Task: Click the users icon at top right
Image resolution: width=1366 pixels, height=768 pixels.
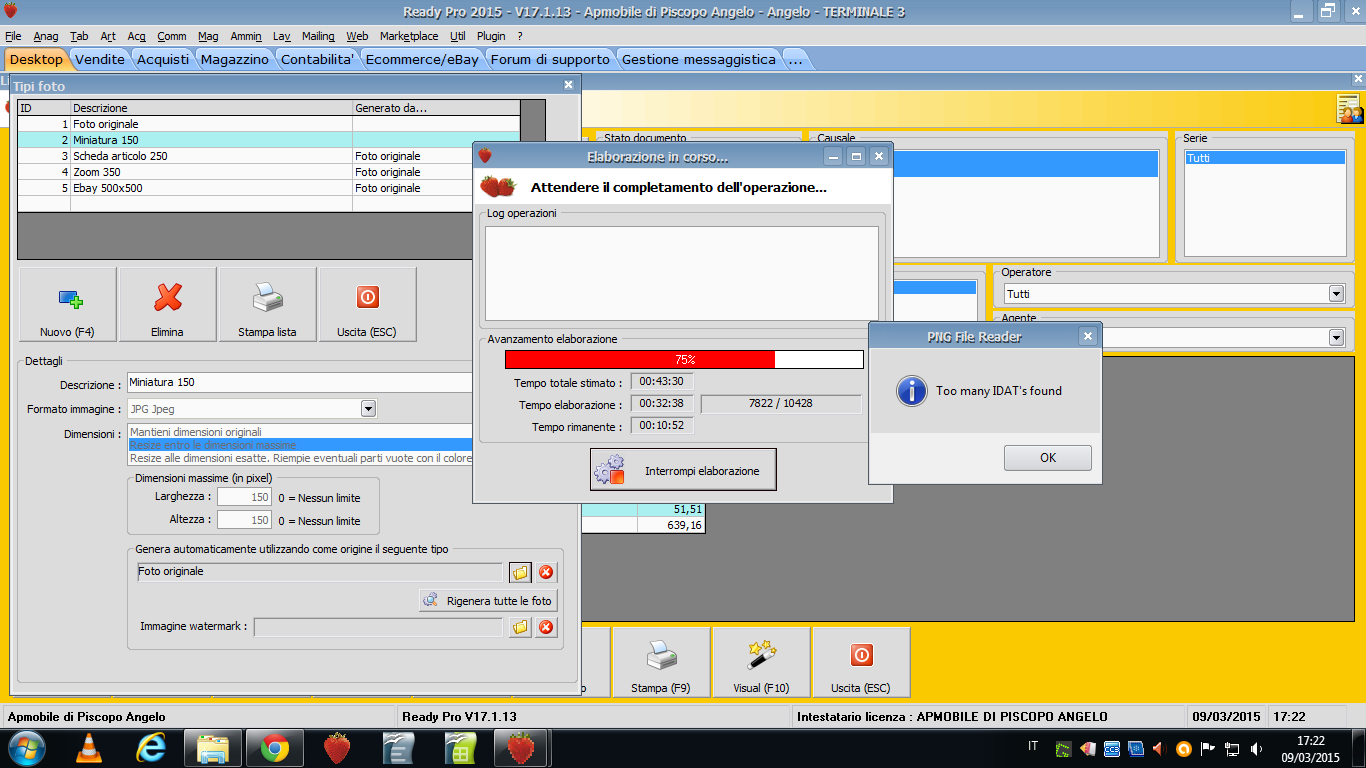Action: [1349, 109]
